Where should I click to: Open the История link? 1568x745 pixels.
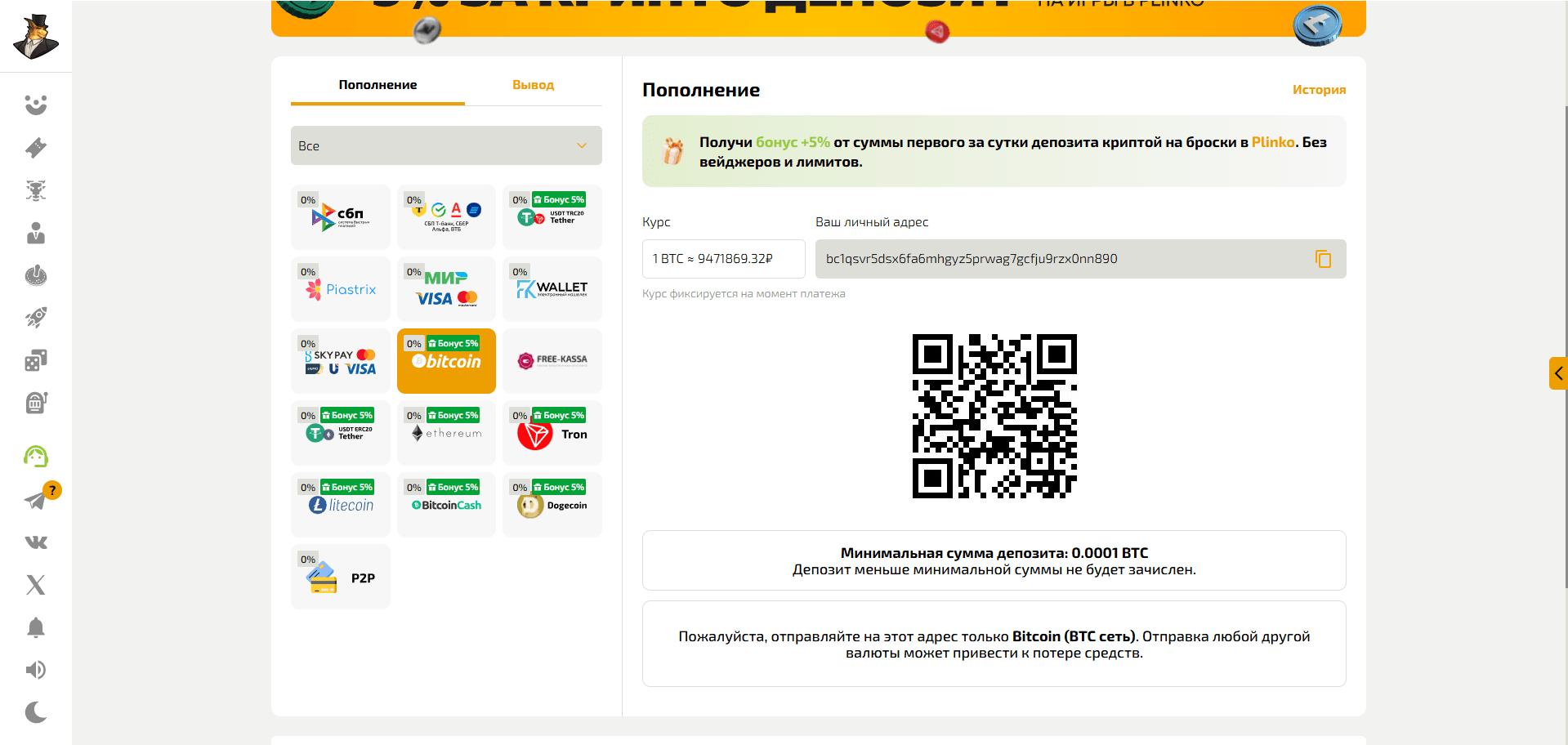pyautogui.click(x=1319, y=90)
